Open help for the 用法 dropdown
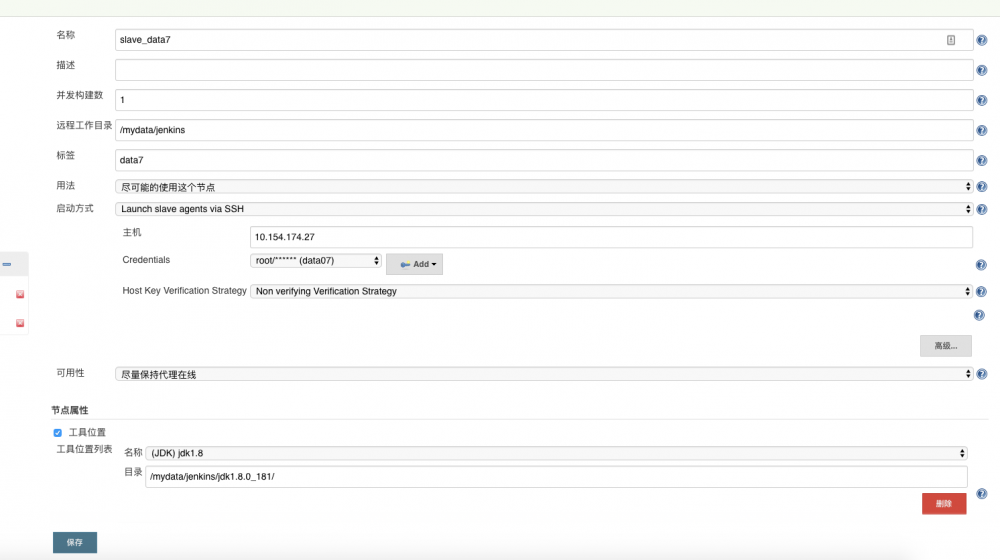Screen dimensions: 1000x560 [982, 186]
